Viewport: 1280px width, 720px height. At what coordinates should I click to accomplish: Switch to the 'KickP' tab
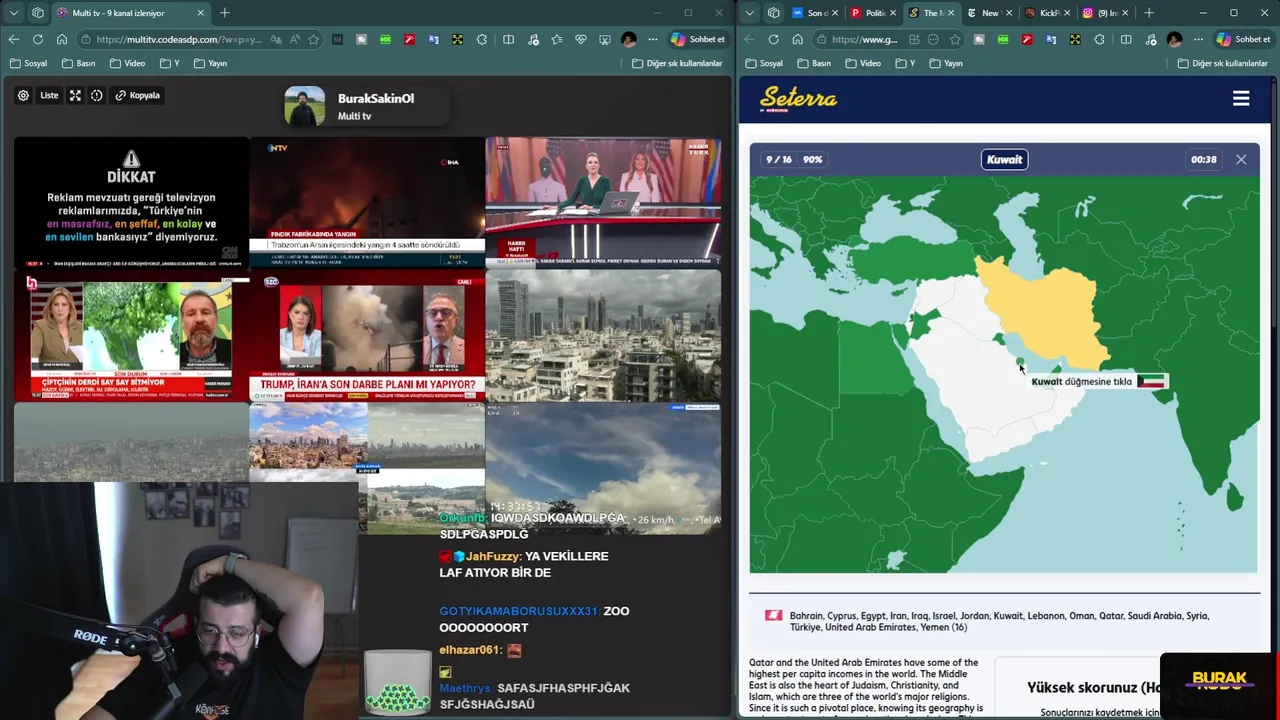click(1048, 13)
